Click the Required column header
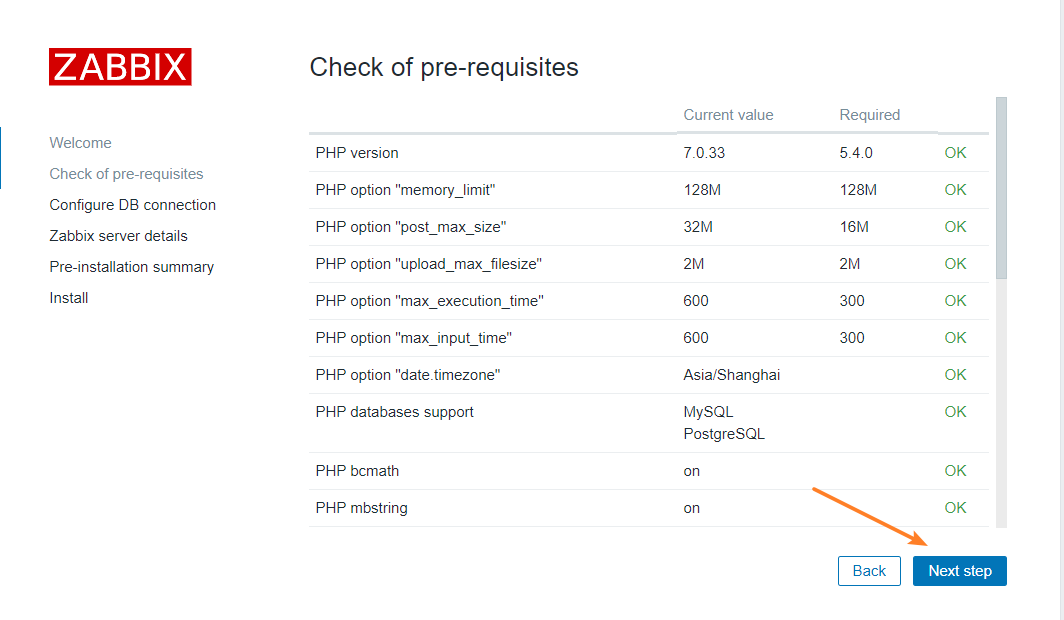1064x620 pixels. click(x=869, y=114)
